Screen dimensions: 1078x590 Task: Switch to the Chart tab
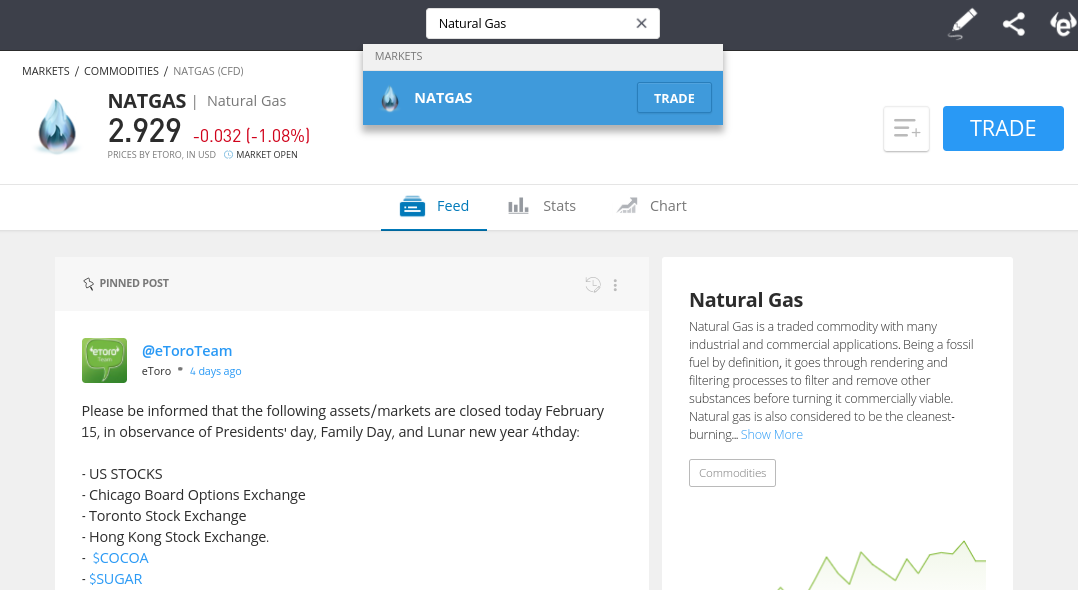652,206
